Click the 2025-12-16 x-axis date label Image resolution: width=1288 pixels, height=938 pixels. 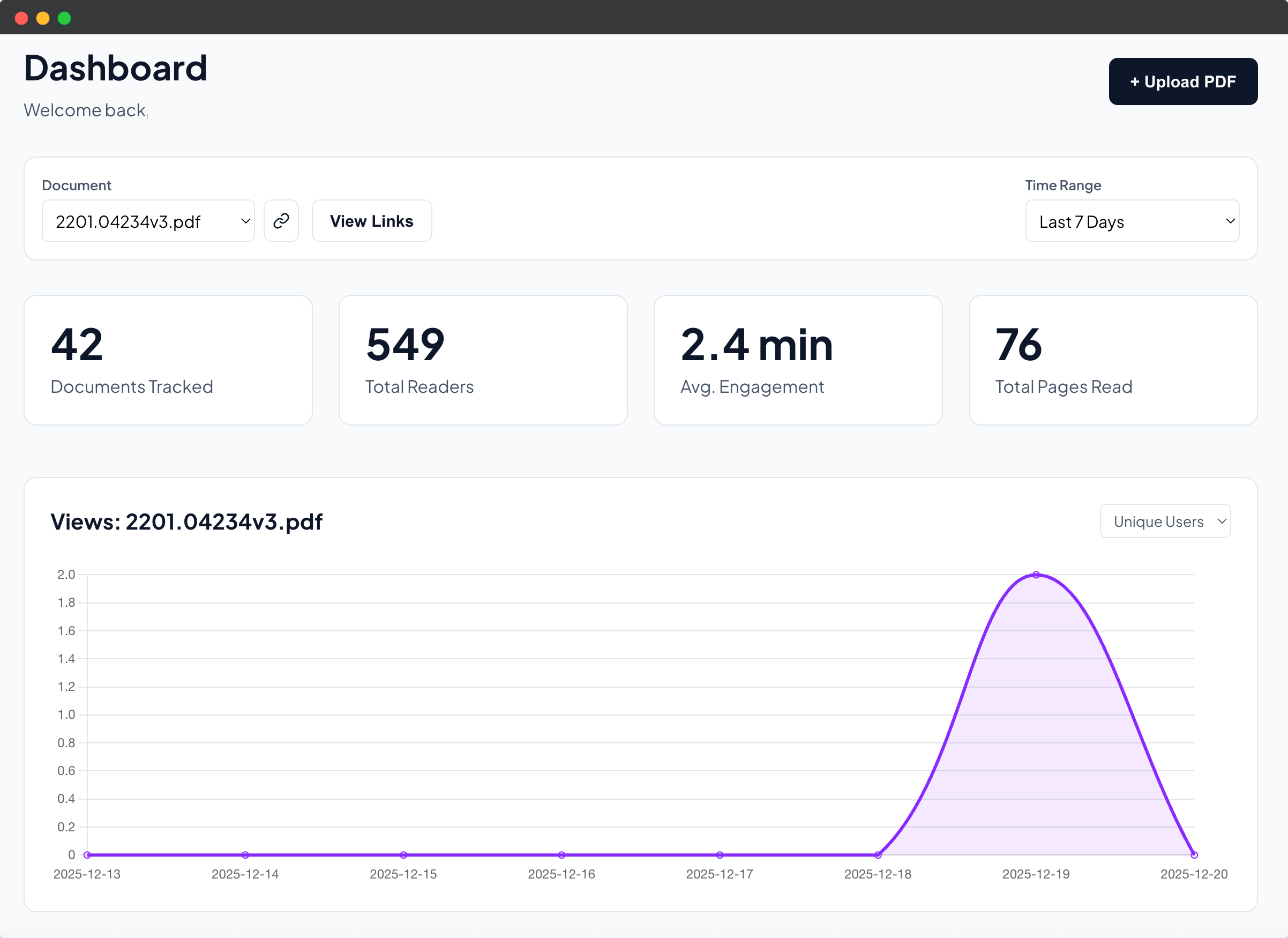561,874
